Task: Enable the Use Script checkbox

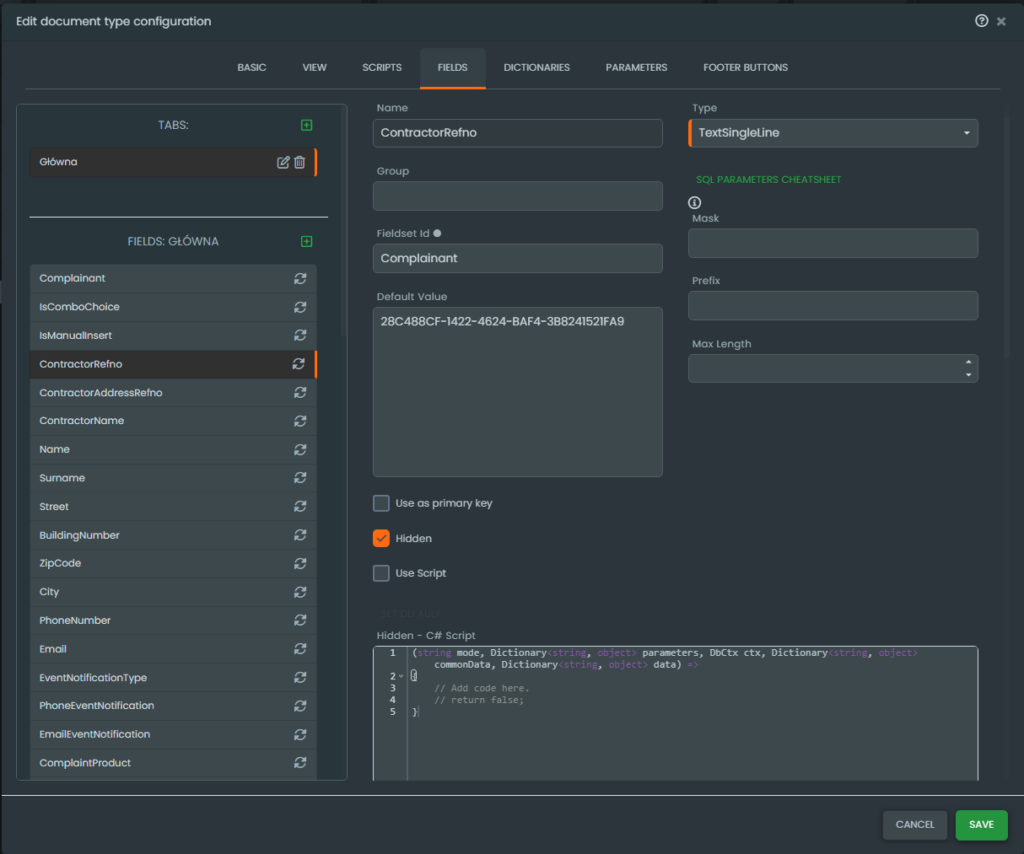Action: 381,573
